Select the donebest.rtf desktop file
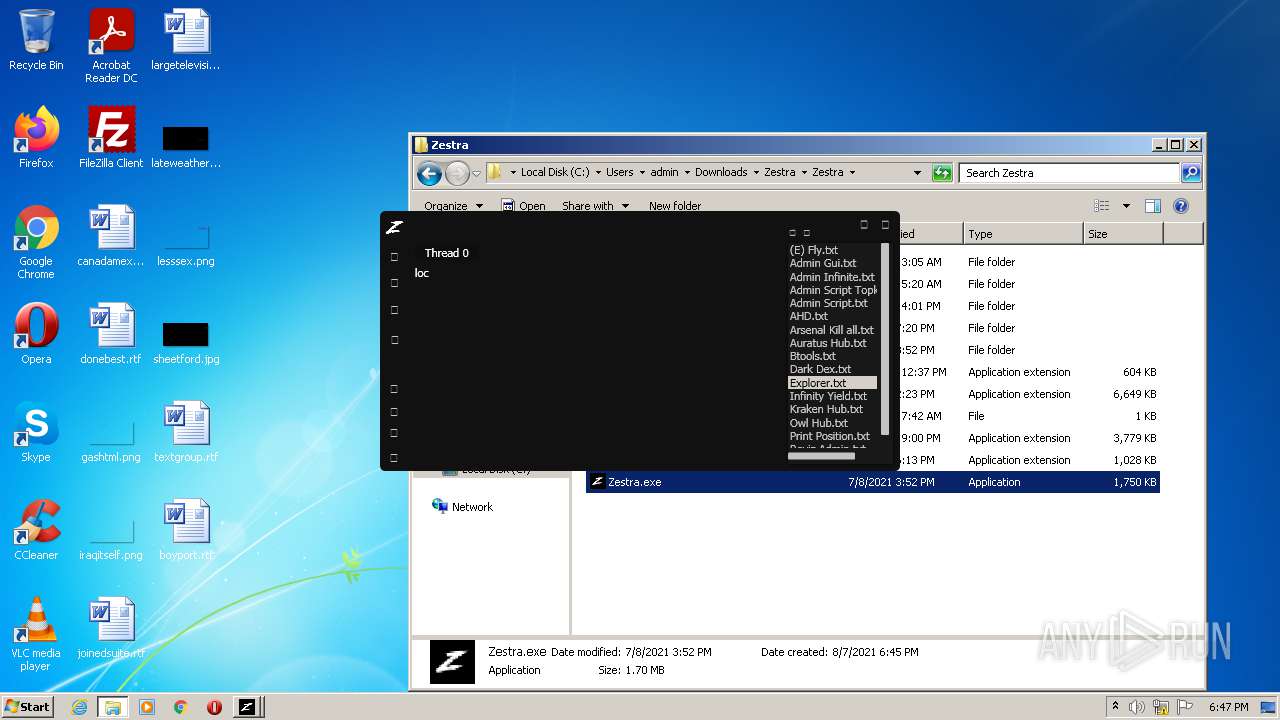Image resolution: width=1280 pixels, height=720 pixels. pos(111,333)
